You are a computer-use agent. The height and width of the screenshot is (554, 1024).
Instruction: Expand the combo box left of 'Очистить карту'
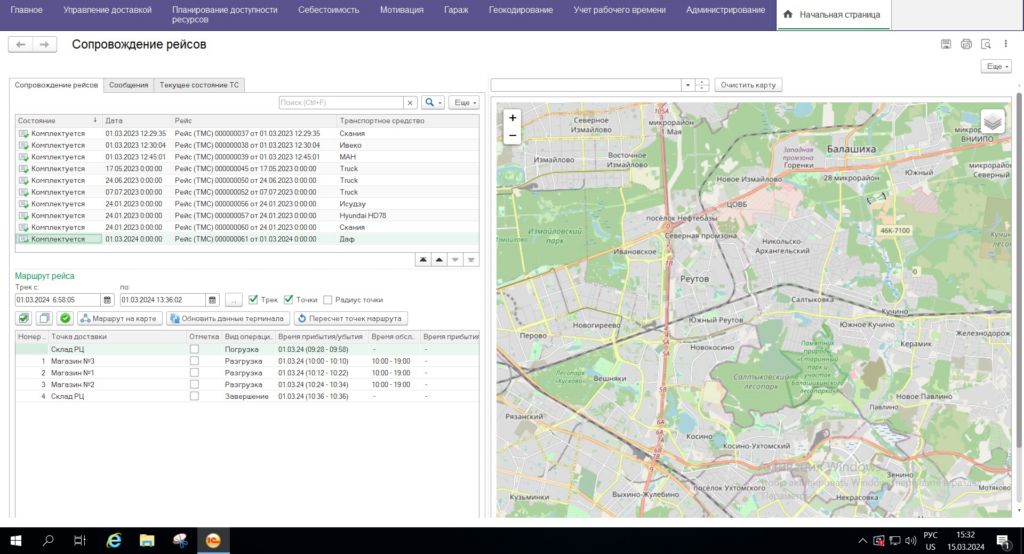pyautogui.click(x=686, y=85)
